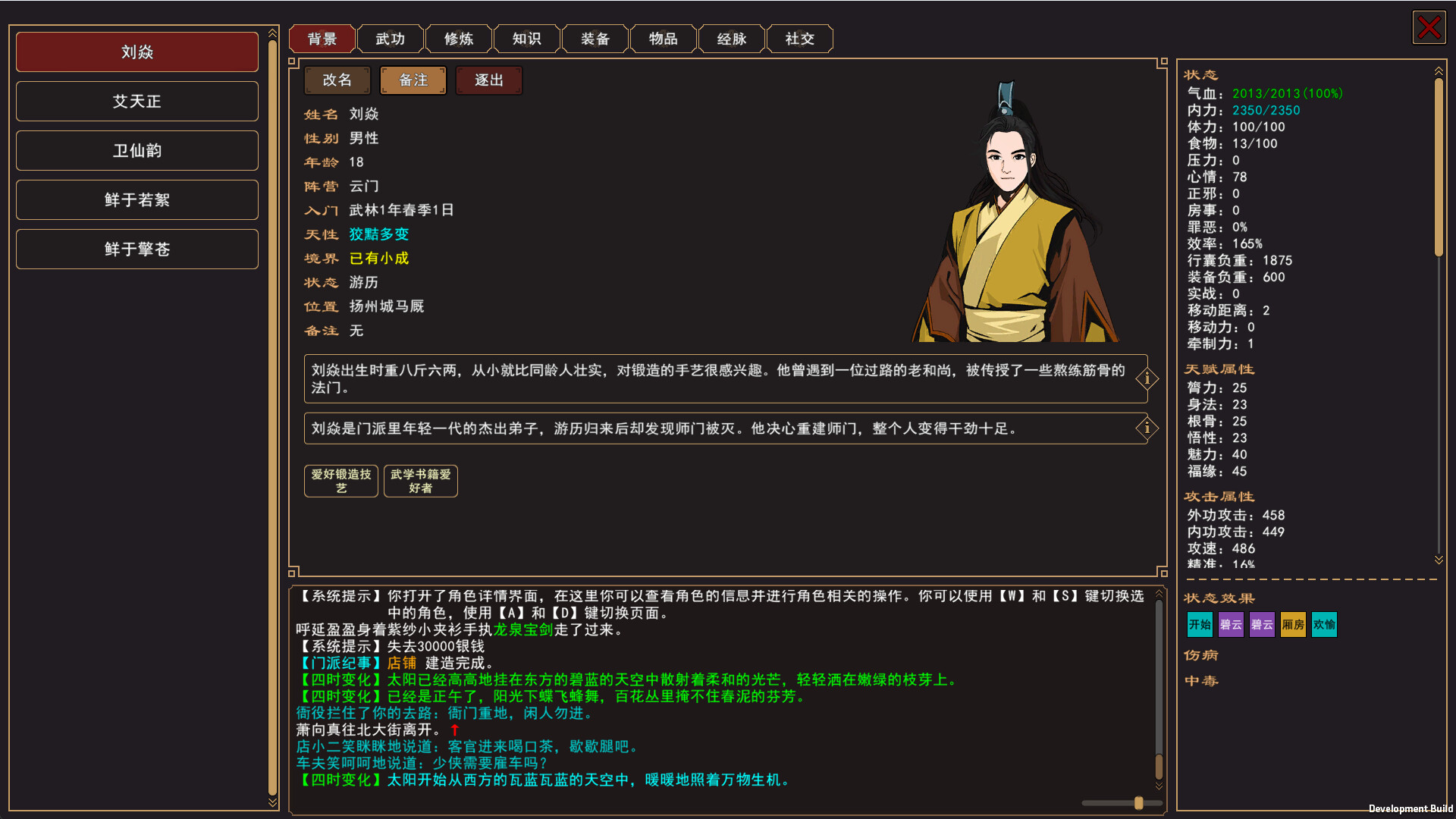
Task: Switch to the 武功 tab
Action: click(390, 38)
